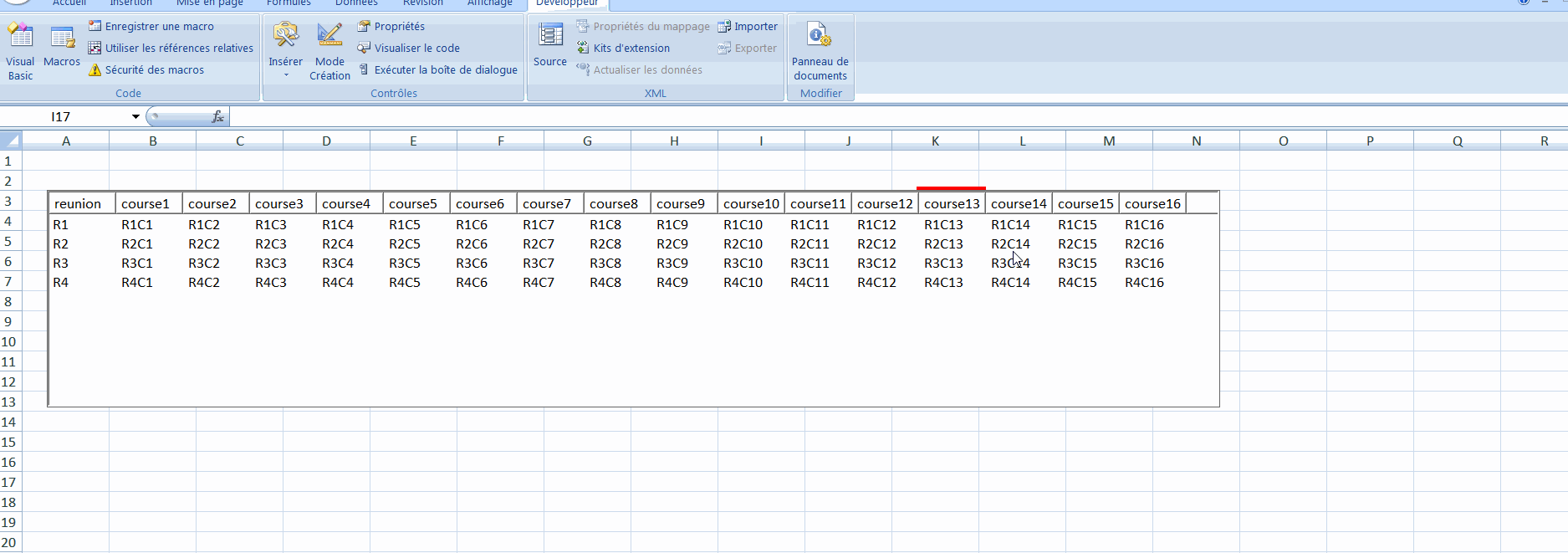Toggle Mode Création
The image size is (1568, 553).
329,51
